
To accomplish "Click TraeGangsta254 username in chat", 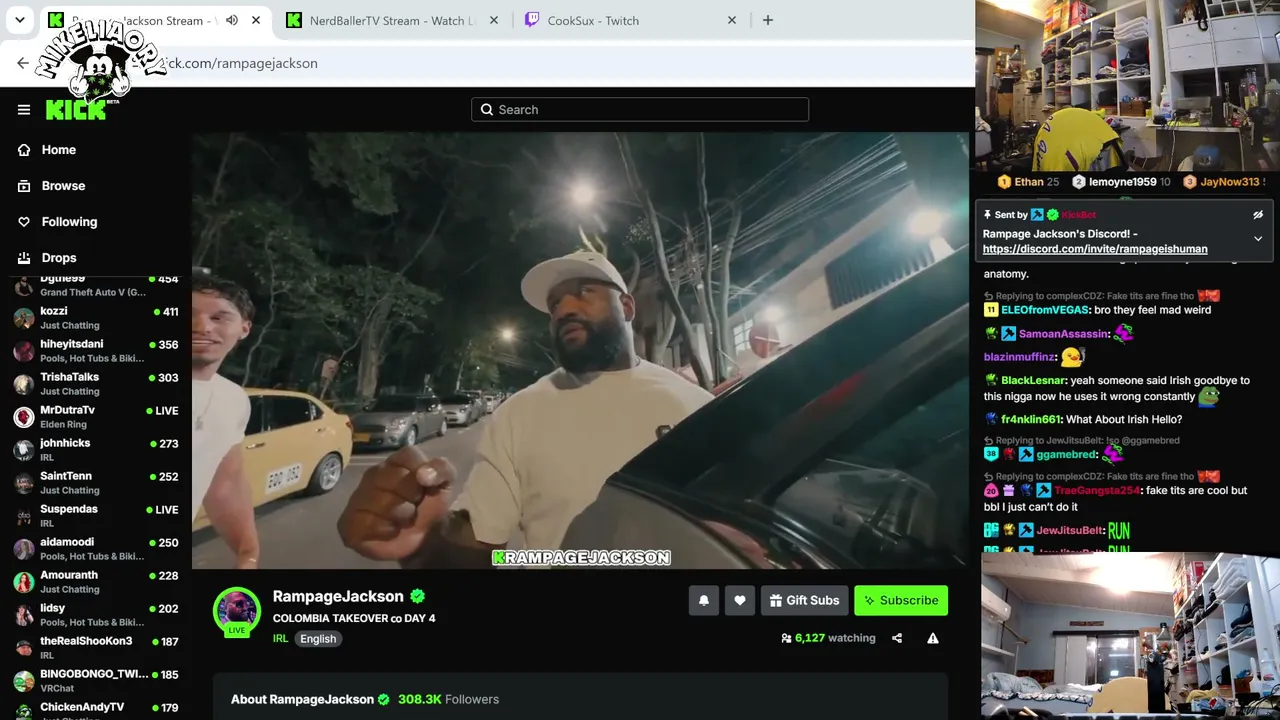I will (x=1097, y=490).
